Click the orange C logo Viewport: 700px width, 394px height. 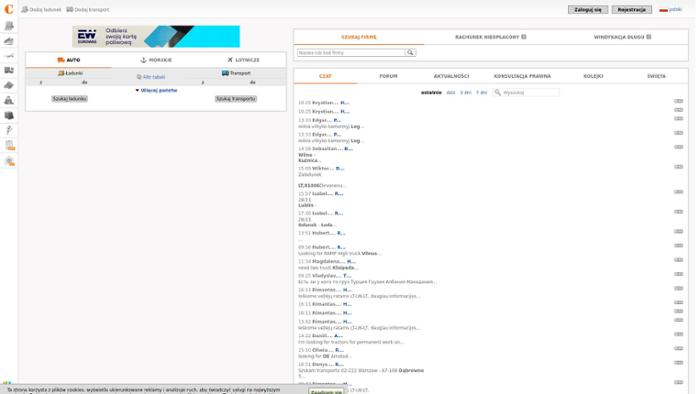click(x=8, y=9)
